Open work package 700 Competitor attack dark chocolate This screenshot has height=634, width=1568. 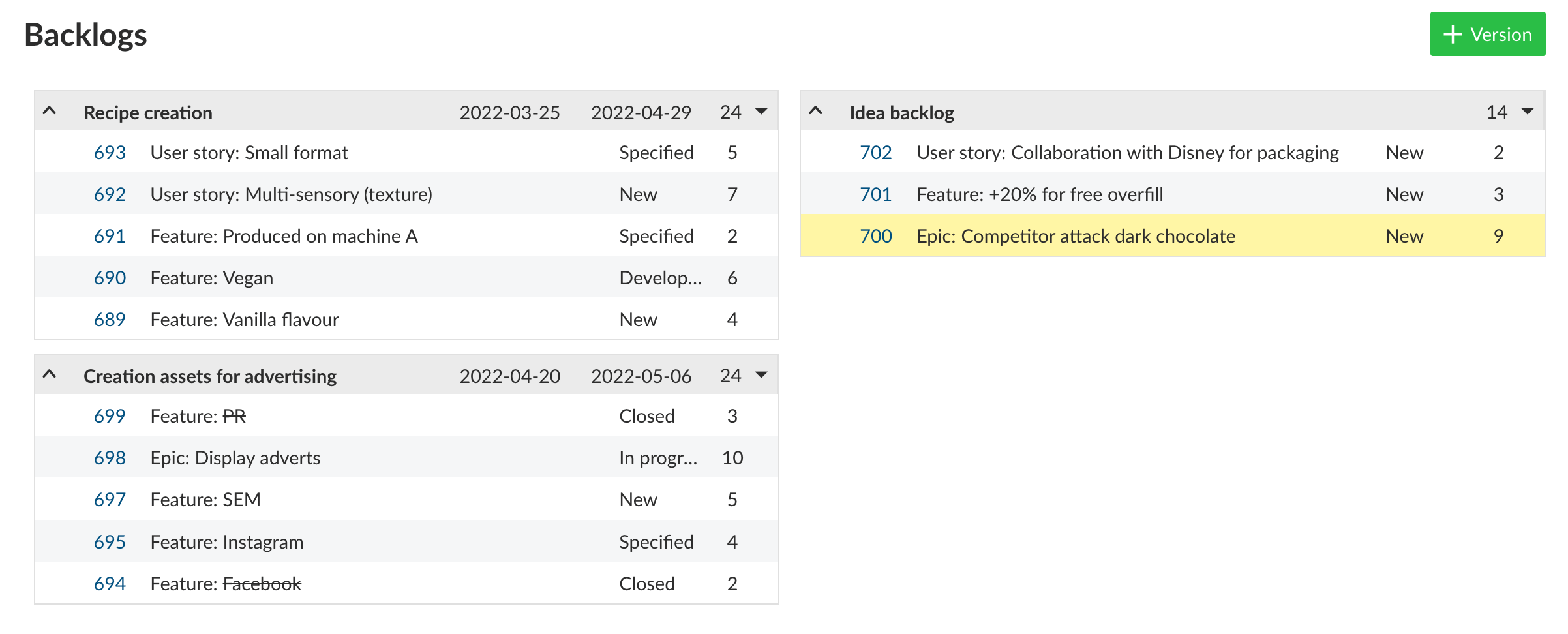875,235
